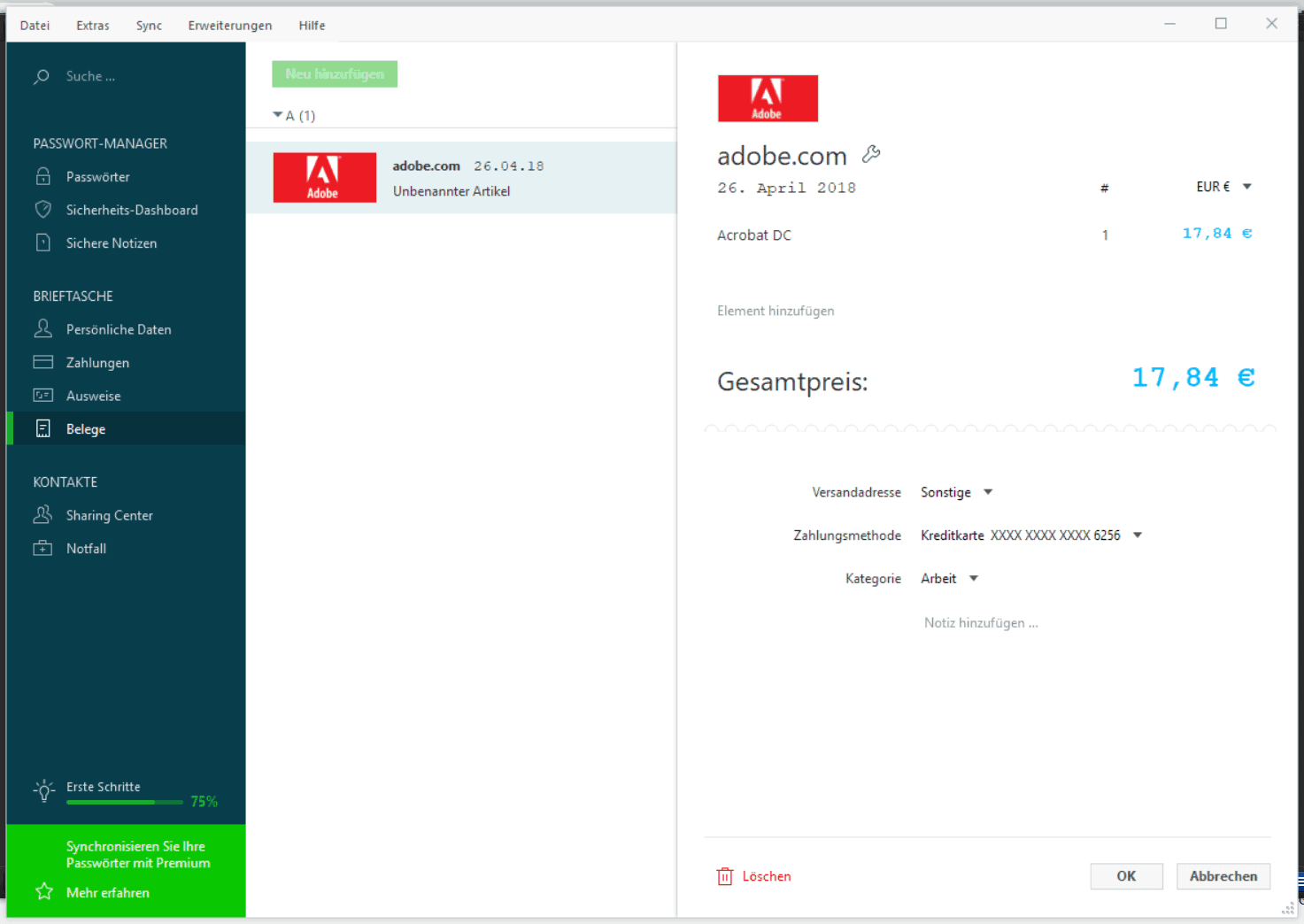Image resolution: width=1304 pixels, height=924 pixels.
Task: Click the Acrobat DC item name
Action: pyautogui.click(x=754, y=235)
